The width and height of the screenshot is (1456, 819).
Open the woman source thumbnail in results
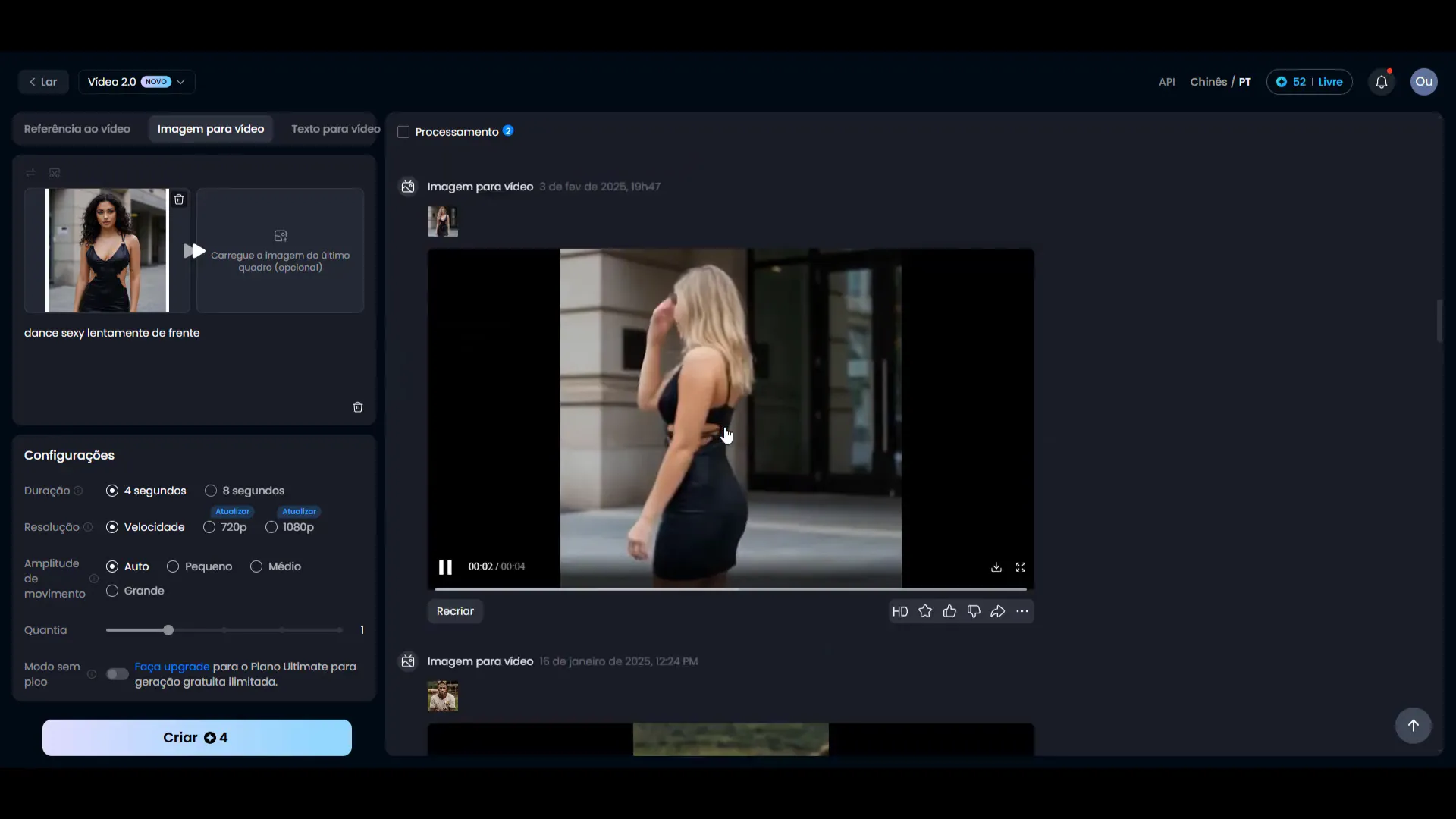click(x=443, y=221)
